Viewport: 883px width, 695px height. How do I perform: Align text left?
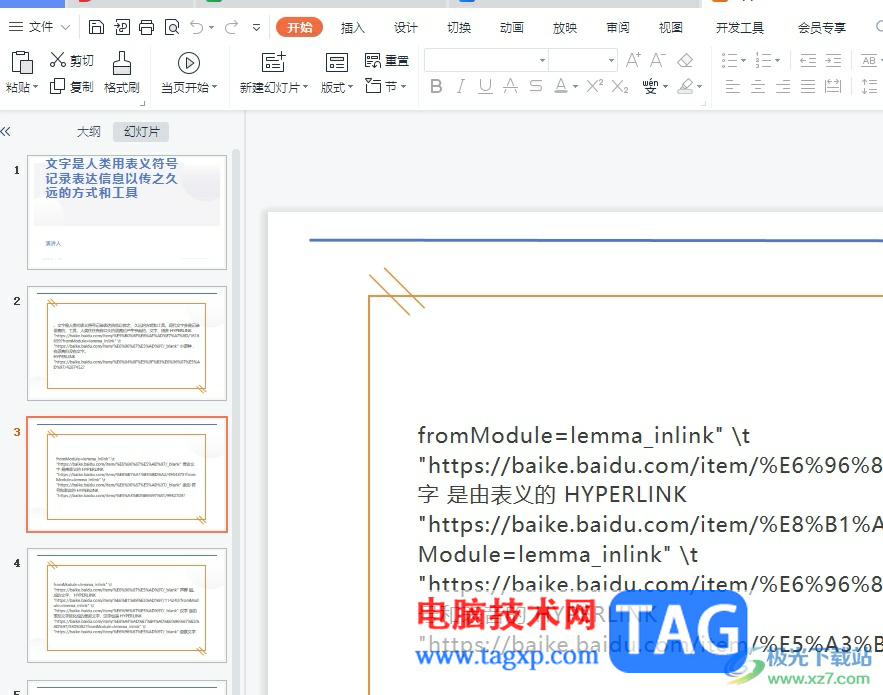coord(733,86)
